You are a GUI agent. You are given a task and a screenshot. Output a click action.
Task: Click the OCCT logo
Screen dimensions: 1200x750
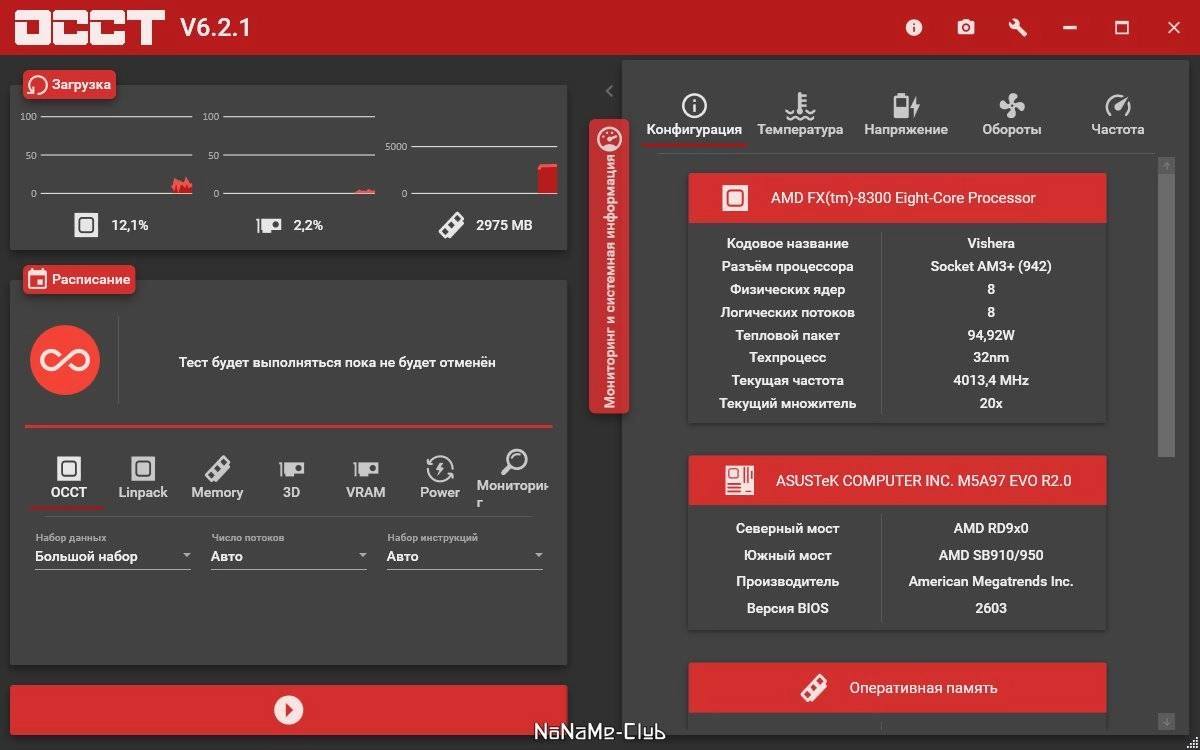pos(89,27)
